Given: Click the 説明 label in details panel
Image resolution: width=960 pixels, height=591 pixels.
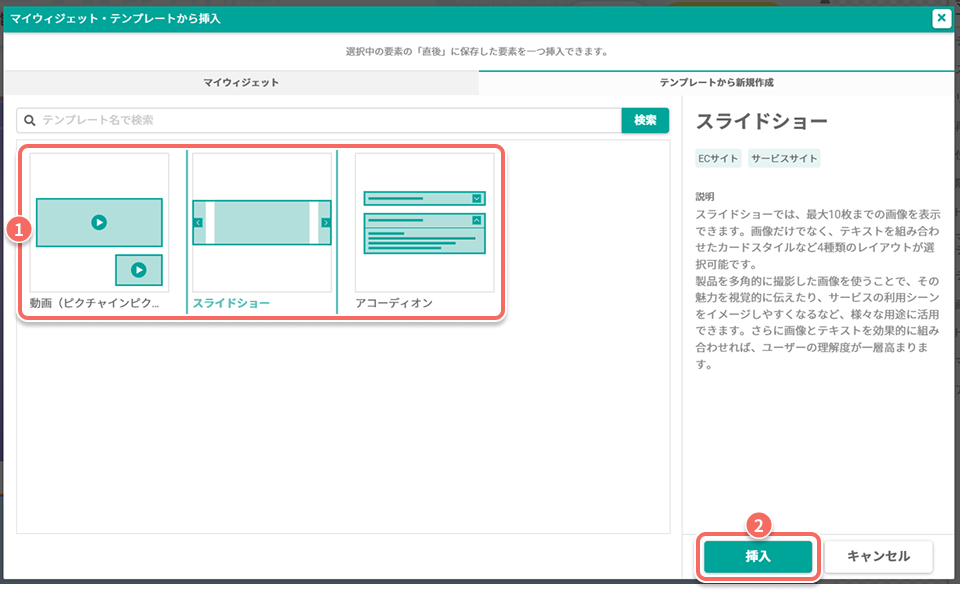Looking at the screenshot, I should (705, 197).
